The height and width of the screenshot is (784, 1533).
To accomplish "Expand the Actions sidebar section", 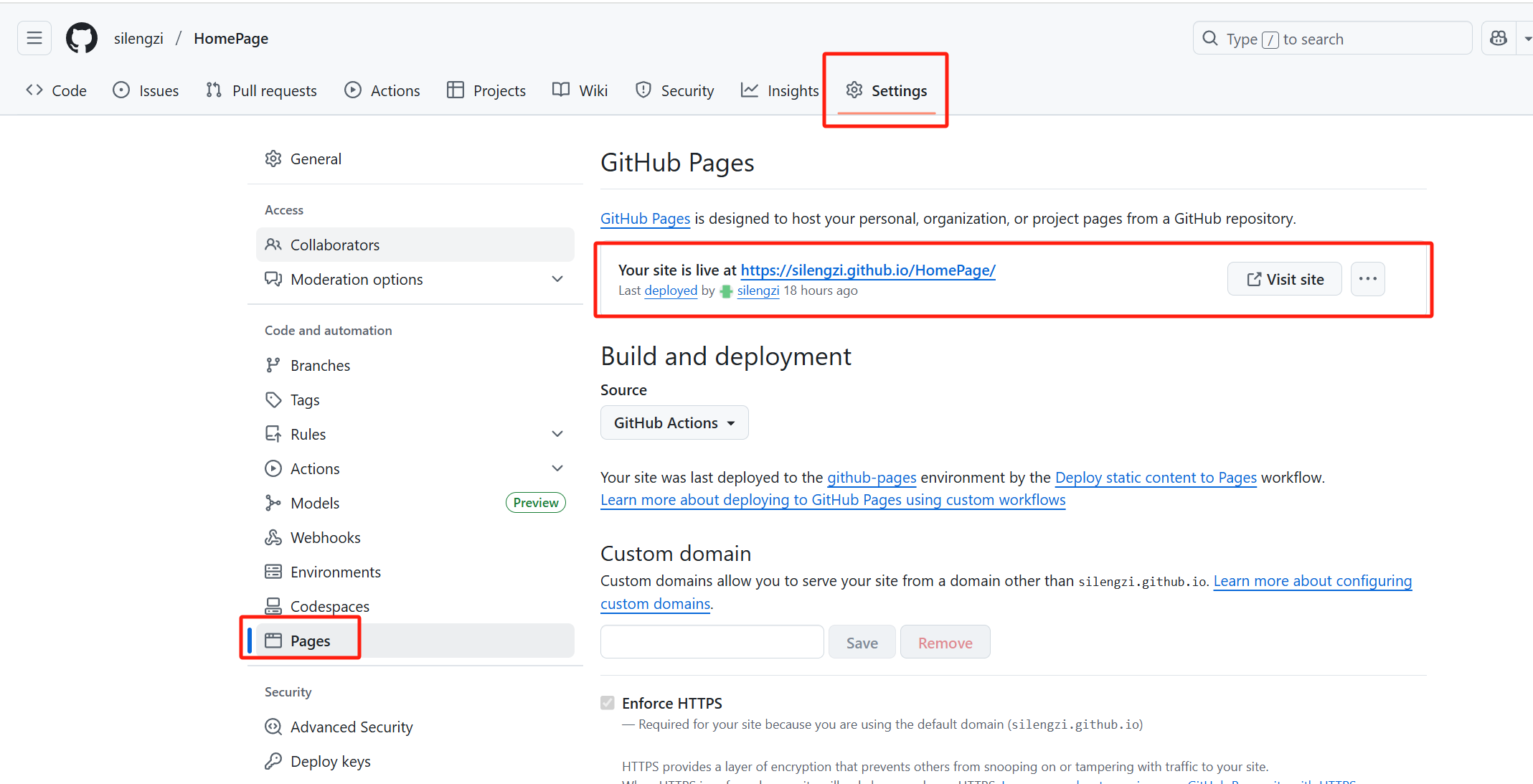I will (x=557, y=468).
